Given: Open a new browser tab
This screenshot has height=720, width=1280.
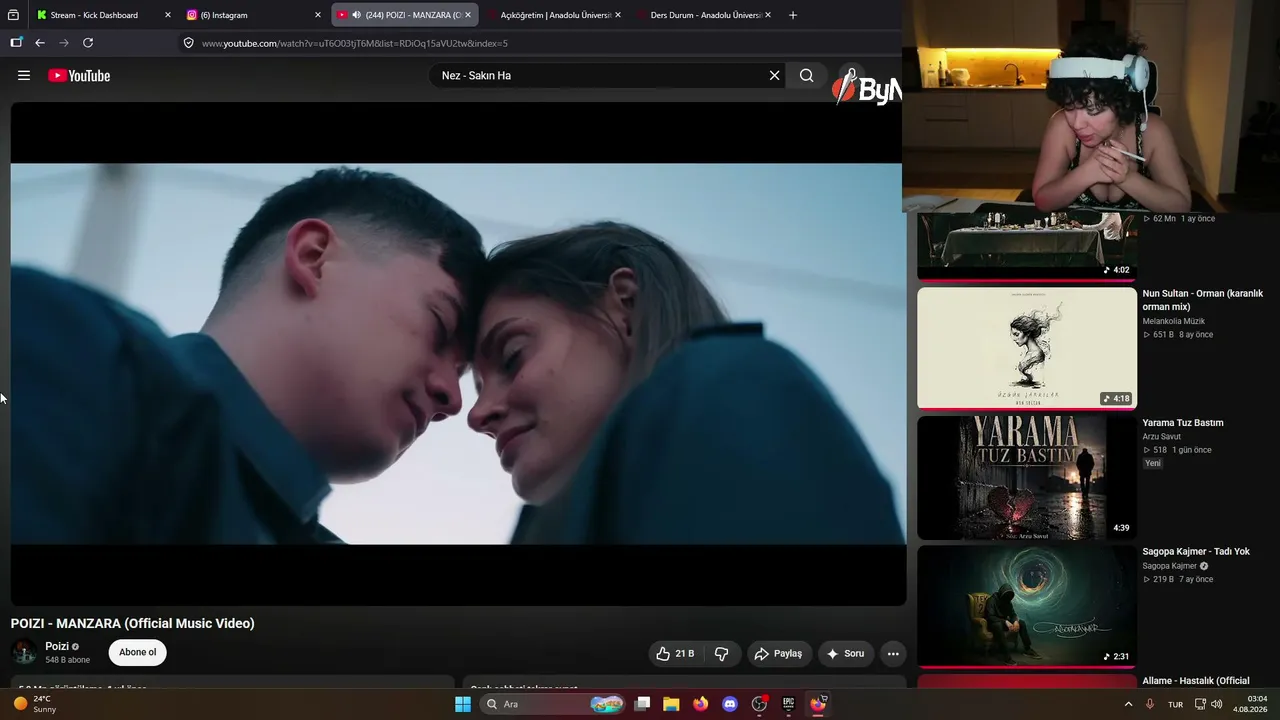Looking at the screenshot, I should click(x=793, y=15).
